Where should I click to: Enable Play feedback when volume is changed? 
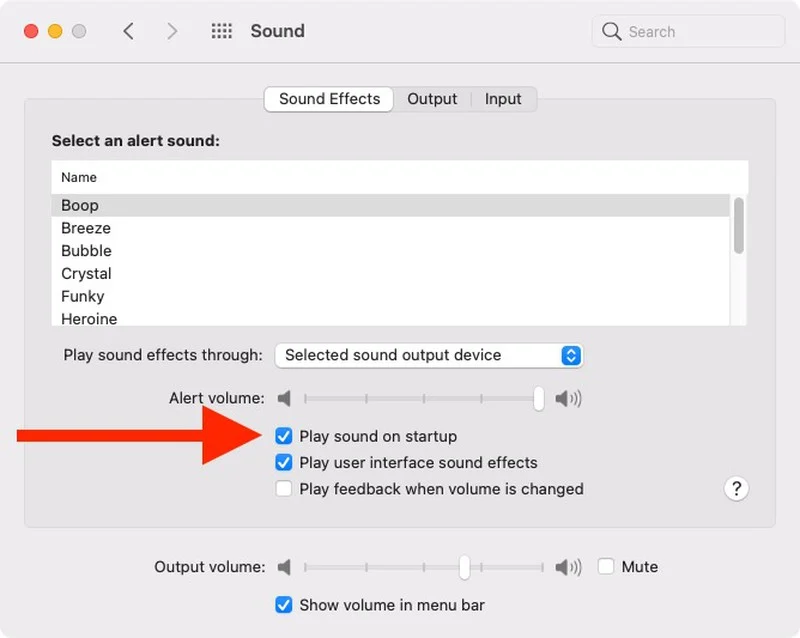point(284,489)
